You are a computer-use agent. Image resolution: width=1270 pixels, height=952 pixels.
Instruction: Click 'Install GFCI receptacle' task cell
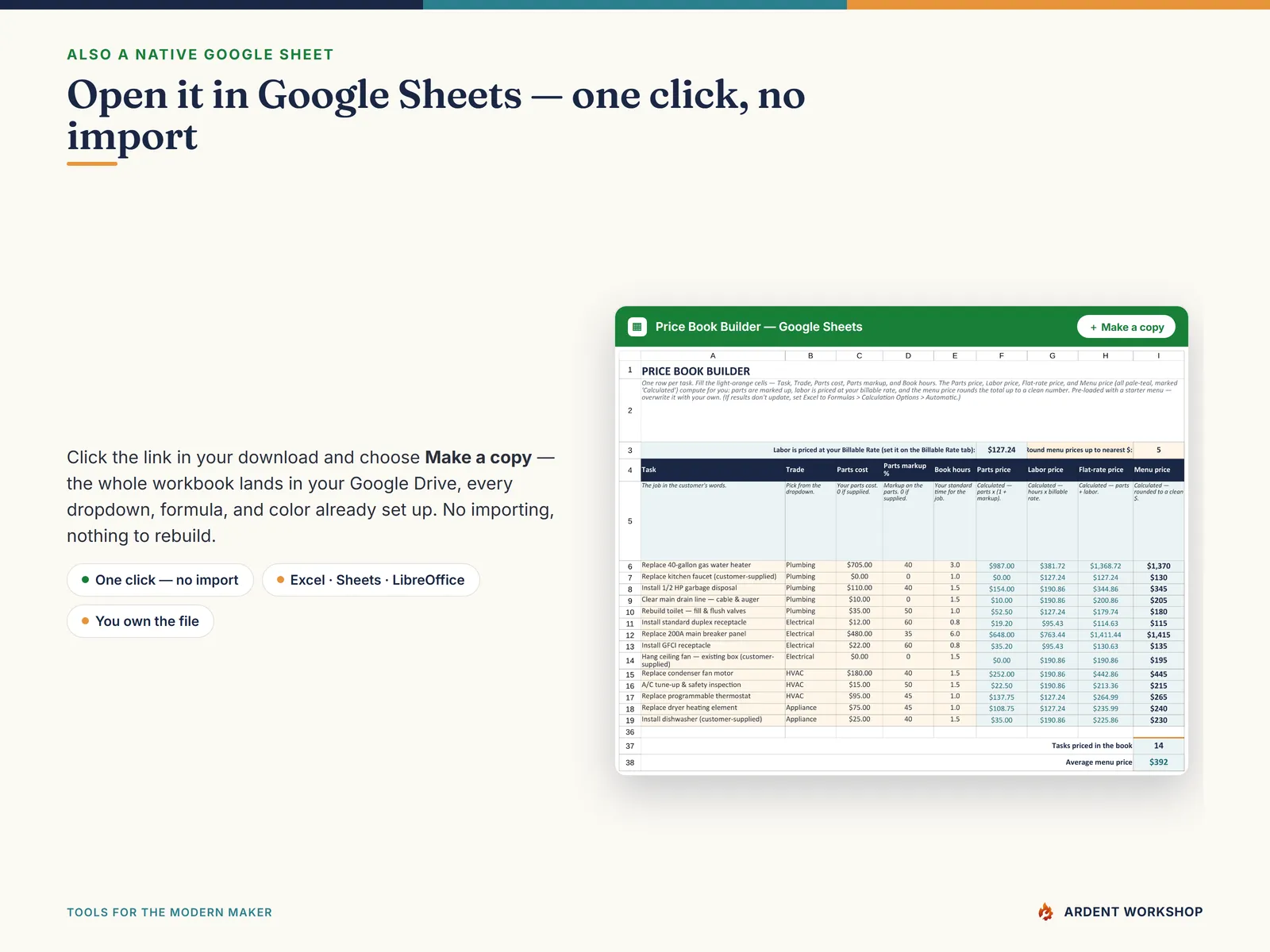[713, 646]
